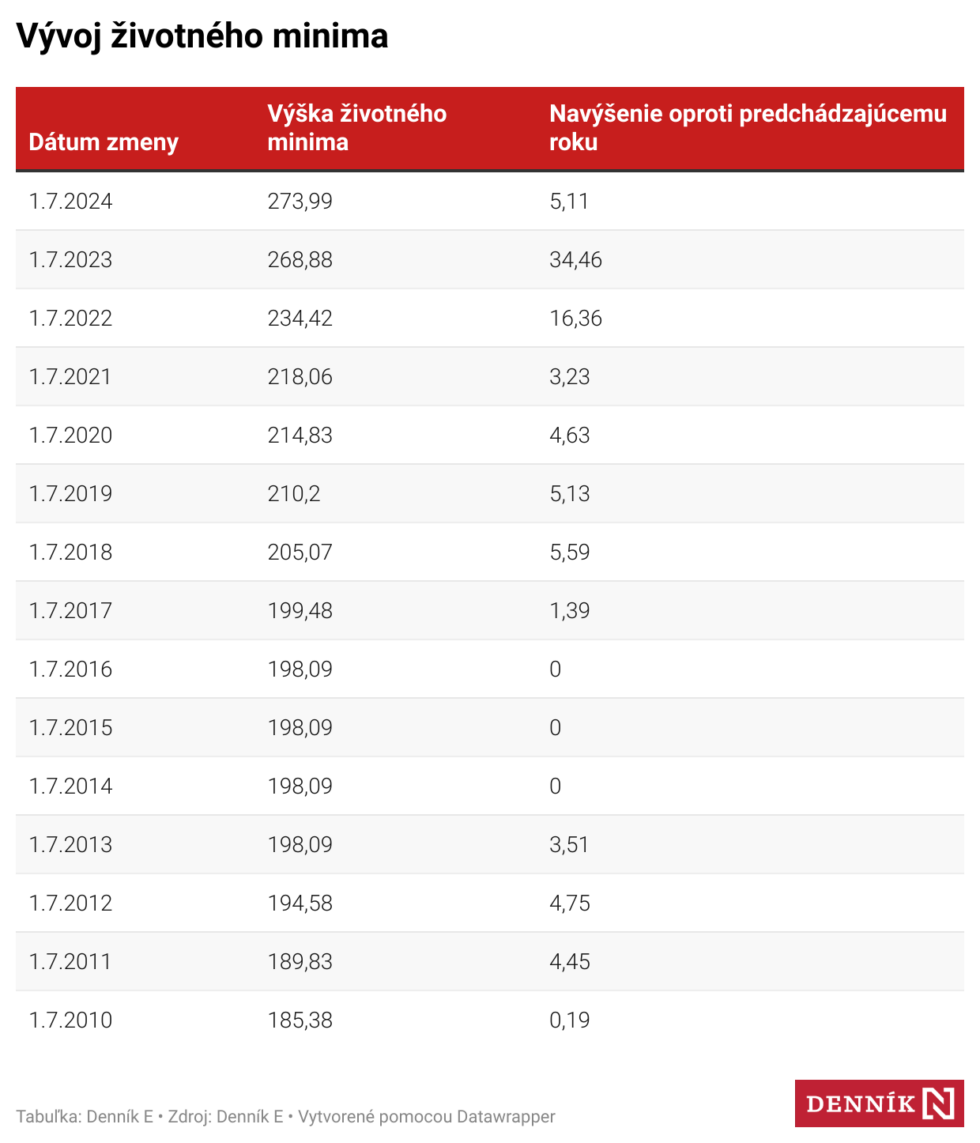Select the 1.7.2022 date cell
The height and width of the screenshot is (1143, 980).
(71, 319)
